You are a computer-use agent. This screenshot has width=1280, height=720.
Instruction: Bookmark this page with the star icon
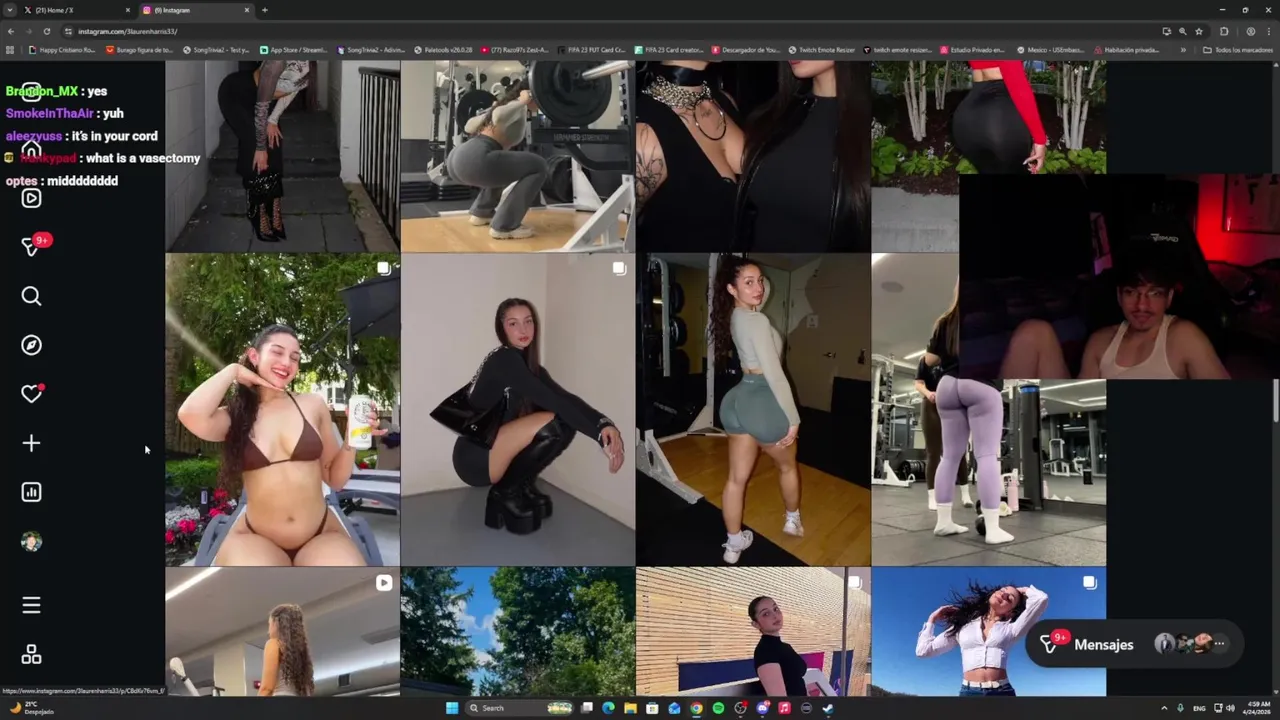pos(1198,31)
